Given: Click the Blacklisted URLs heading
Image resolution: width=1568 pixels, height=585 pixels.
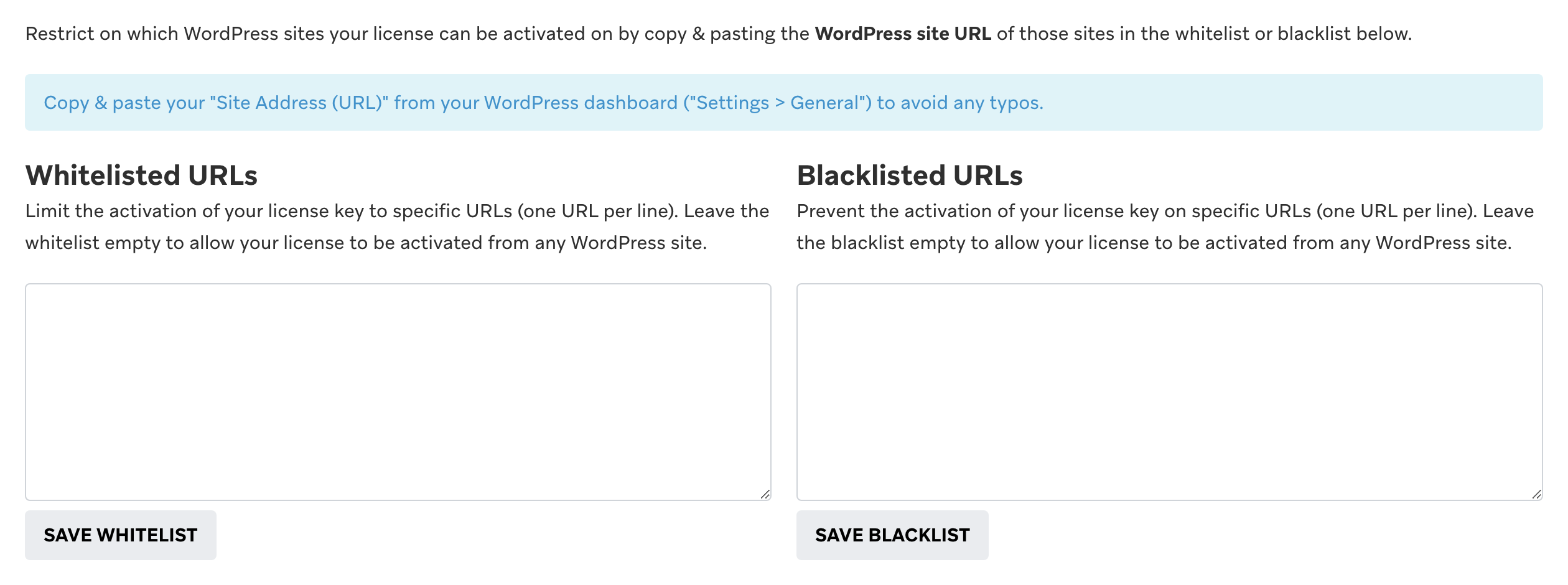Looking at the screenshot, I should 910,175.
